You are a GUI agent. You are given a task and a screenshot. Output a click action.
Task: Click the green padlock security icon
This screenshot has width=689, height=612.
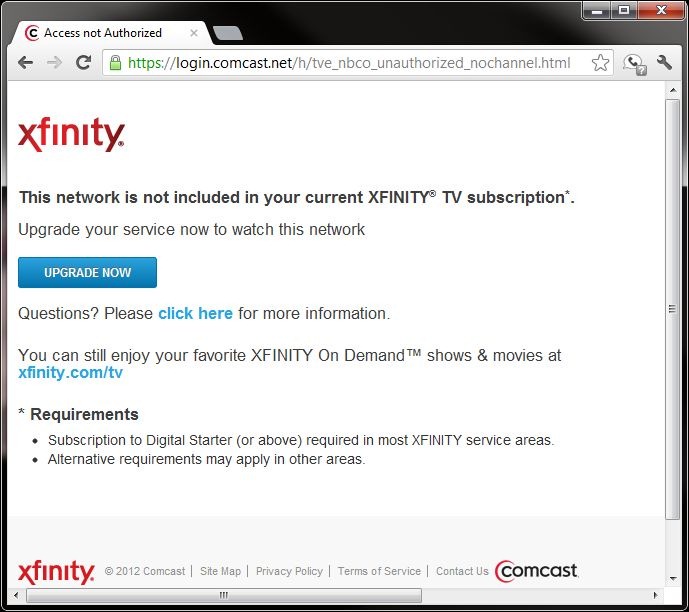coord(115,63)
